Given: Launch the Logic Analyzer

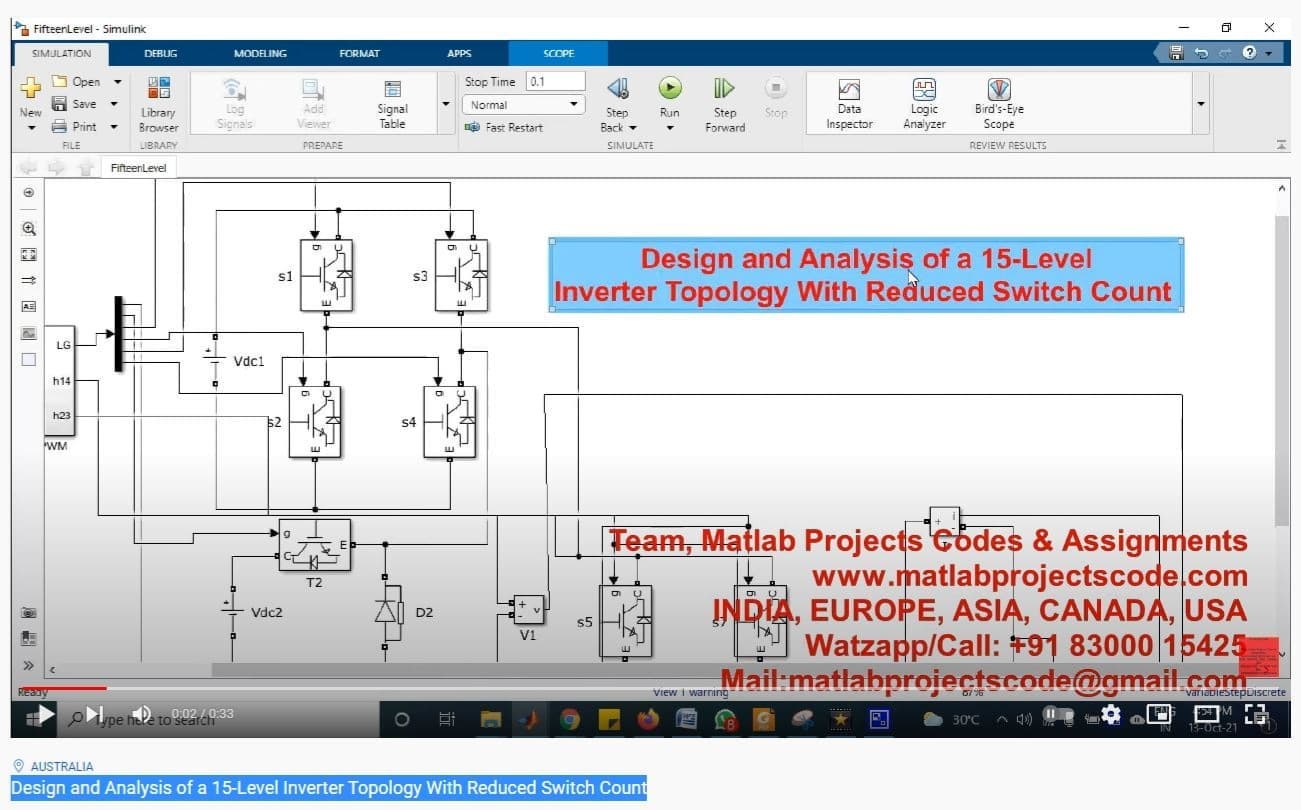Looking at the screenshot, I should tap(924, 104).
